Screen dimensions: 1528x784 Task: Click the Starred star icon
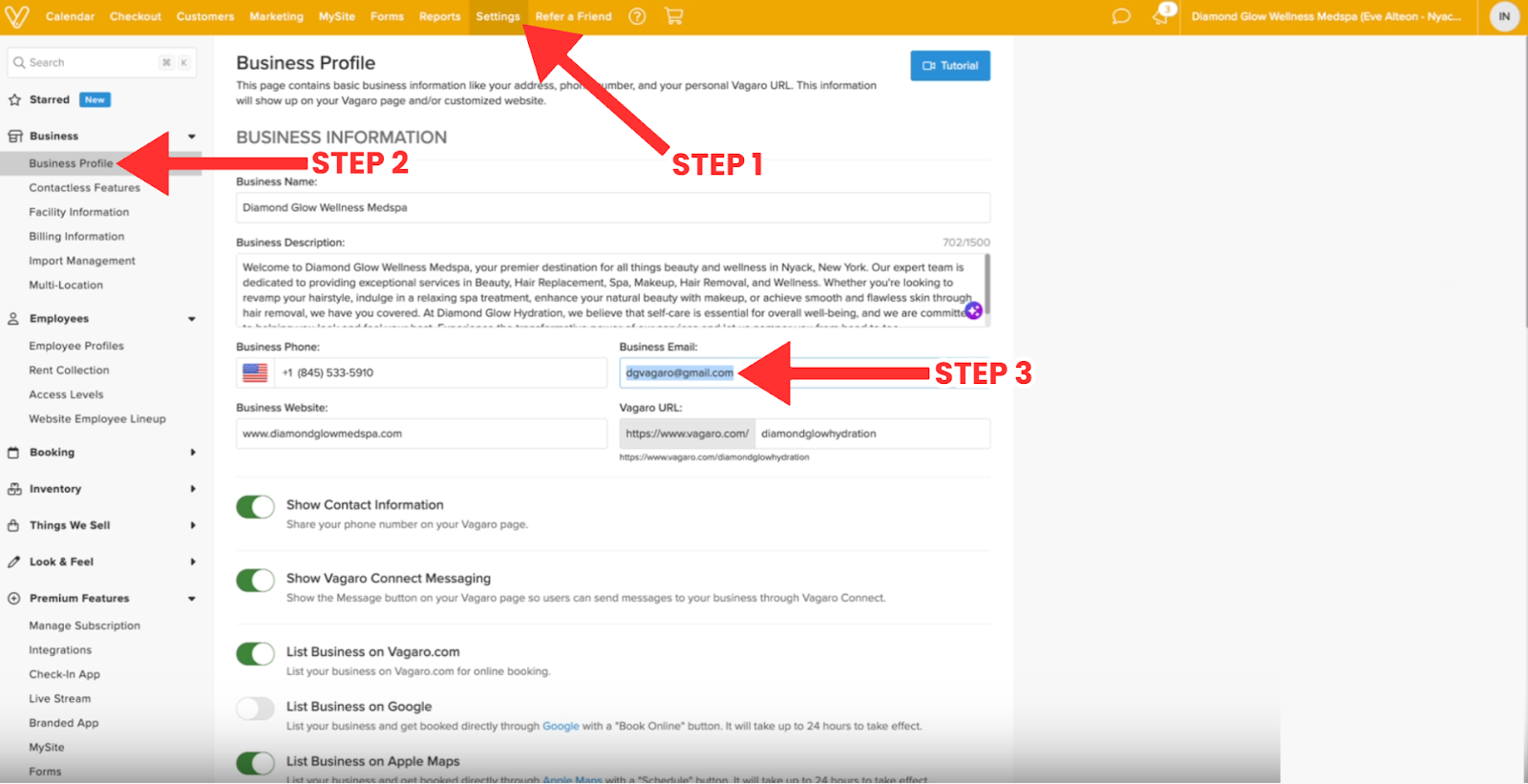click(x=14, y=99)
